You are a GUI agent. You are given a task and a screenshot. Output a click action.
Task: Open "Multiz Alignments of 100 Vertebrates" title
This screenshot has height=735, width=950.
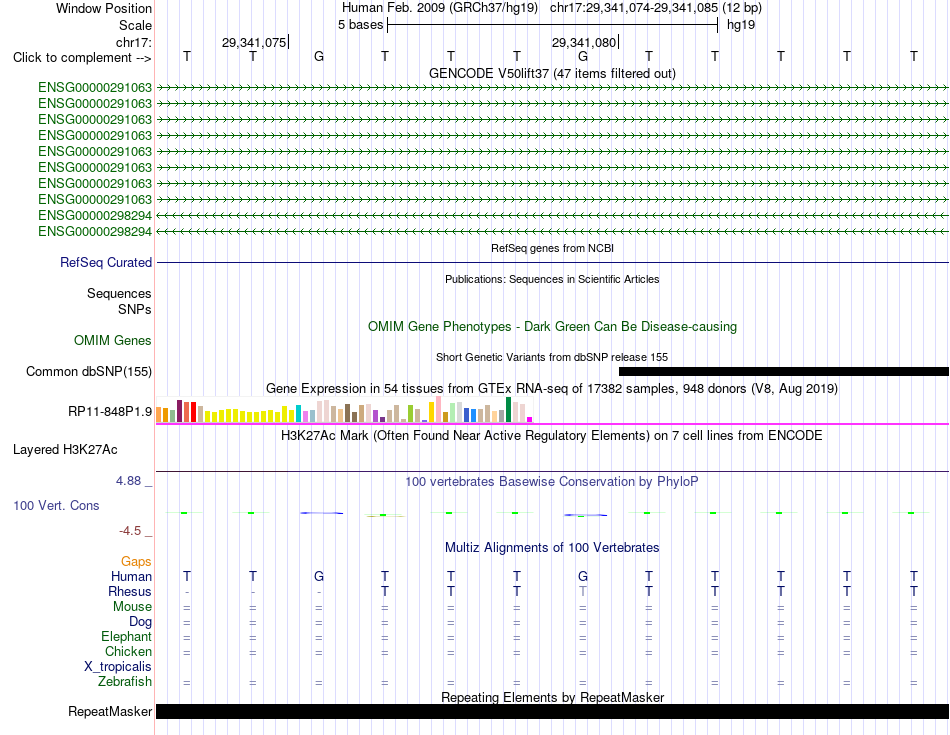pyautogui.click(x=552, y=548)
